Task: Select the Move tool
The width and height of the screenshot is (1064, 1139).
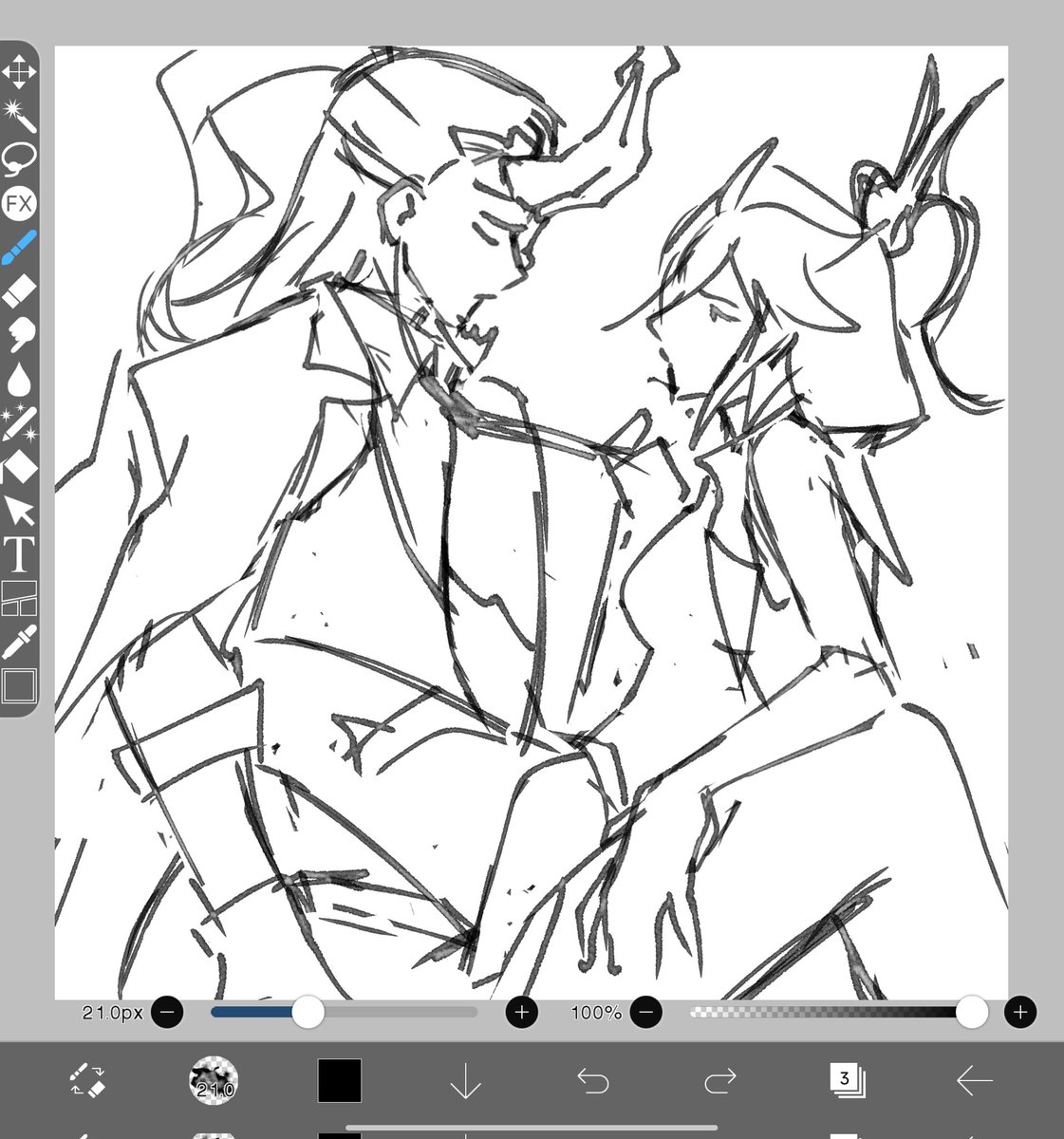Action: [x=21, y=71]
